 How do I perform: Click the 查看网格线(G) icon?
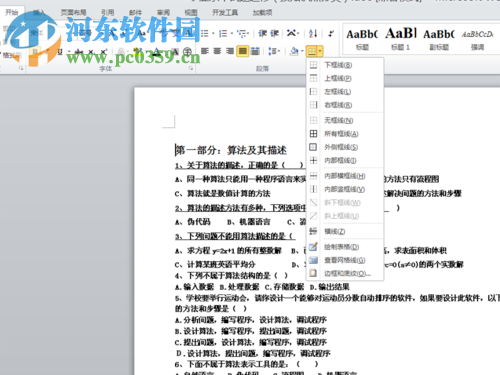pos(313,260)
